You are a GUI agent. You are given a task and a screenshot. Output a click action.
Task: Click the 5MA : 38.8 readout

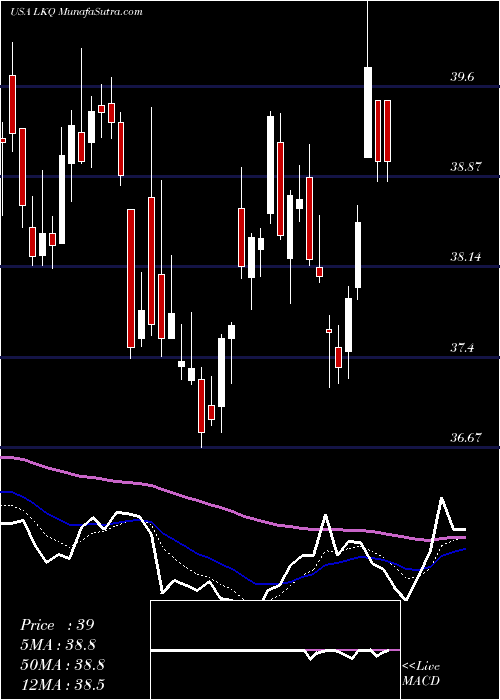tap(58, 645)
